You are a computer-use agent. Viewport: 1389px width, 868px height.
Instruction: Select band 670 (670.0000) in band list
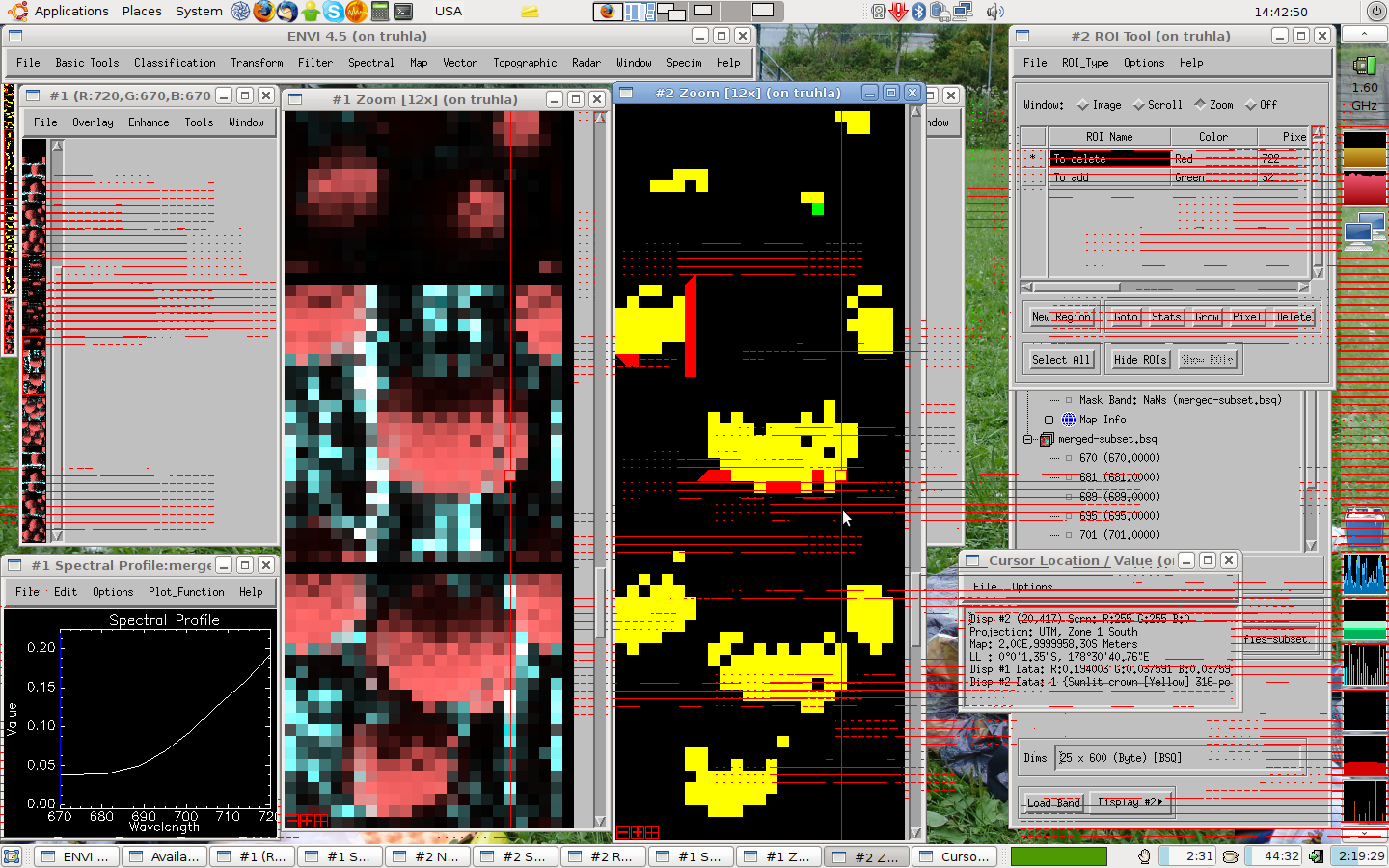click(1119, 458)
